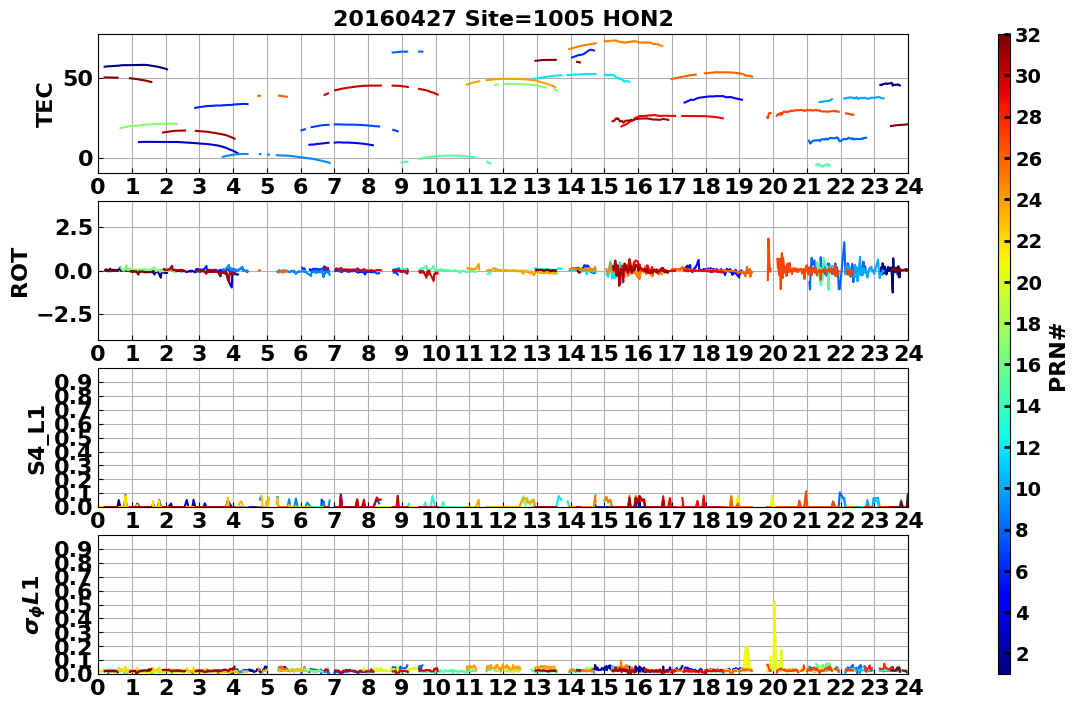This screenshot has width=1077, height=709.
Task: Click the "2" tick on the PRN colorbar
Action: [1022, 653]
